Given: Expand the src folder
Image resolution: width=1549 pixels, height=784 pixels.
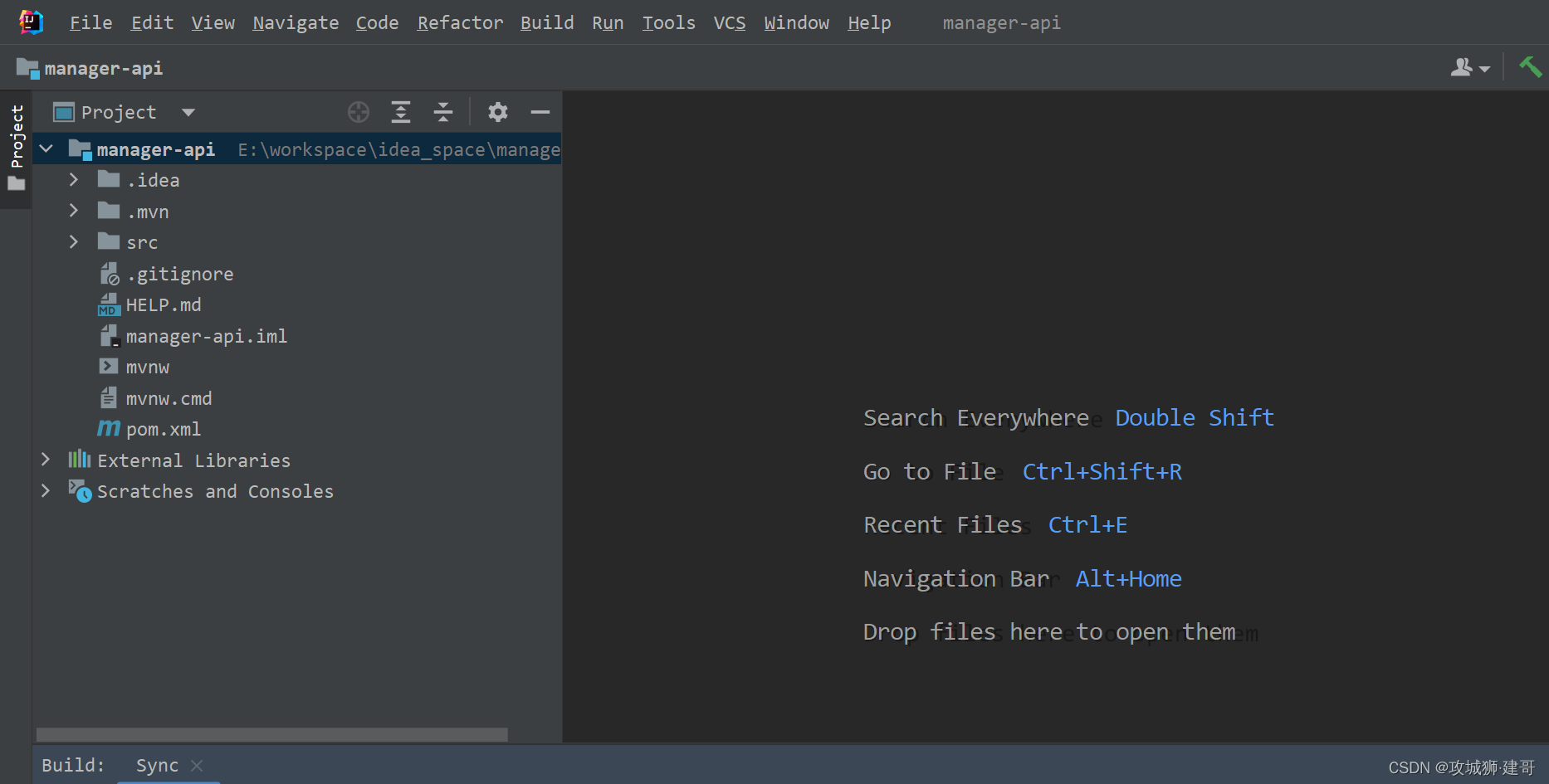Looking at the screenshot, I should (74, 241).
